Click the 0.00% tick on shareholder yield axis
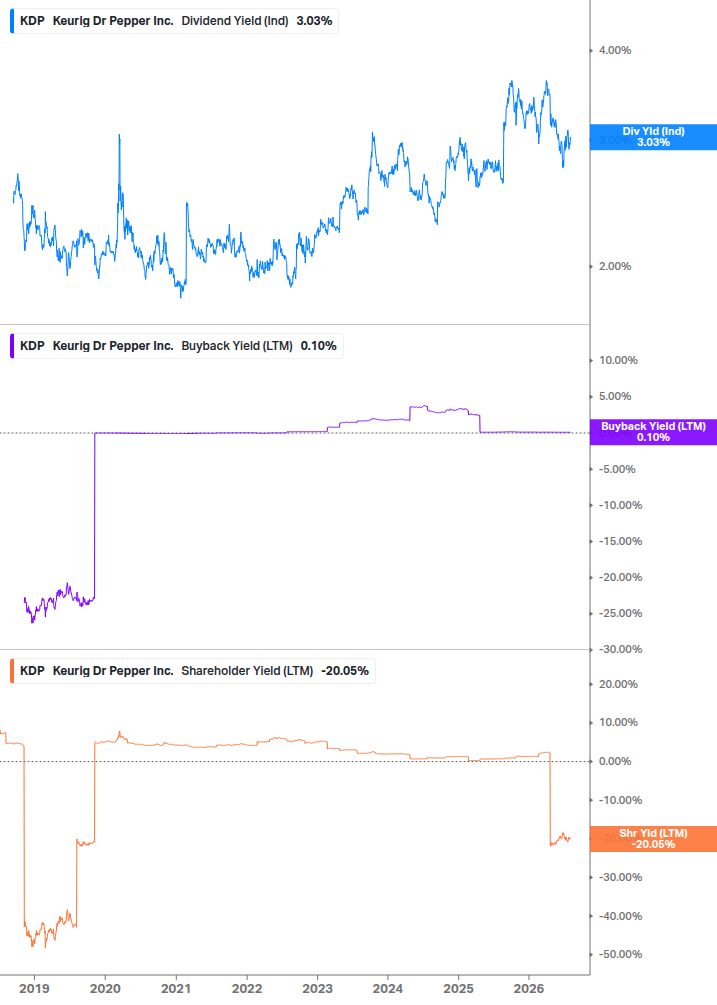Screen dimensions: 717x1005 click(615, 761)
